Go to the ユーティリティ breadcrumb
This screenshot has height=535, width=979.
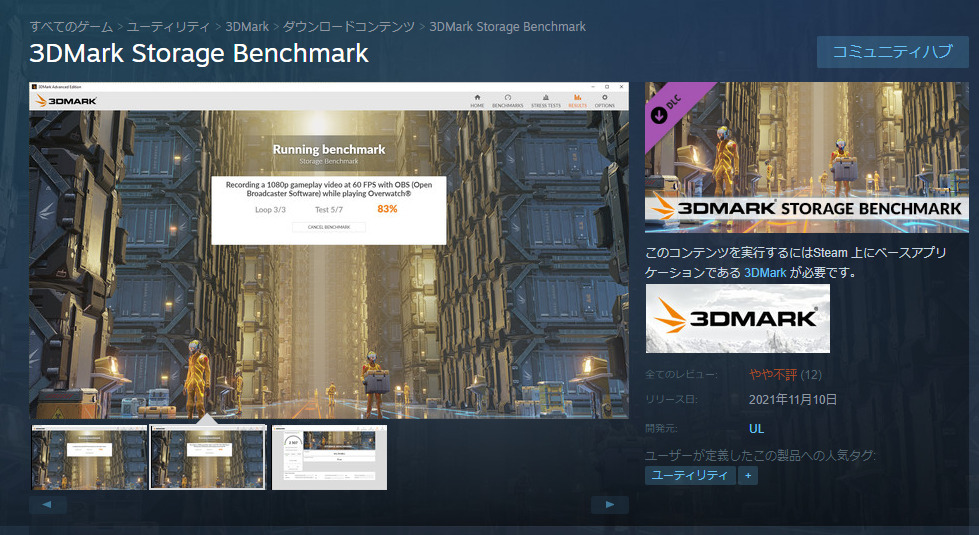tap(169, 27)
